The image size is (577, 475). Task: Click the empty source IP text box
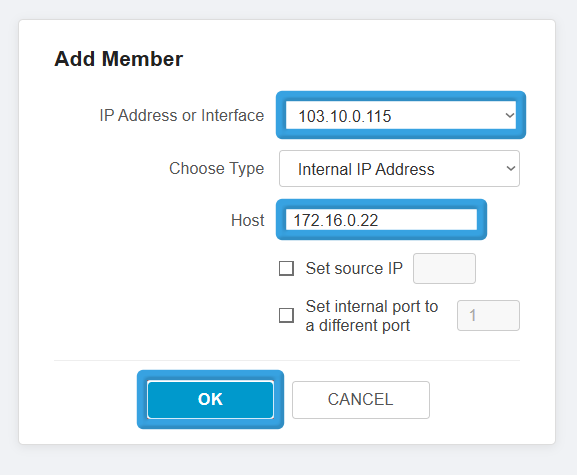(444, 268)
